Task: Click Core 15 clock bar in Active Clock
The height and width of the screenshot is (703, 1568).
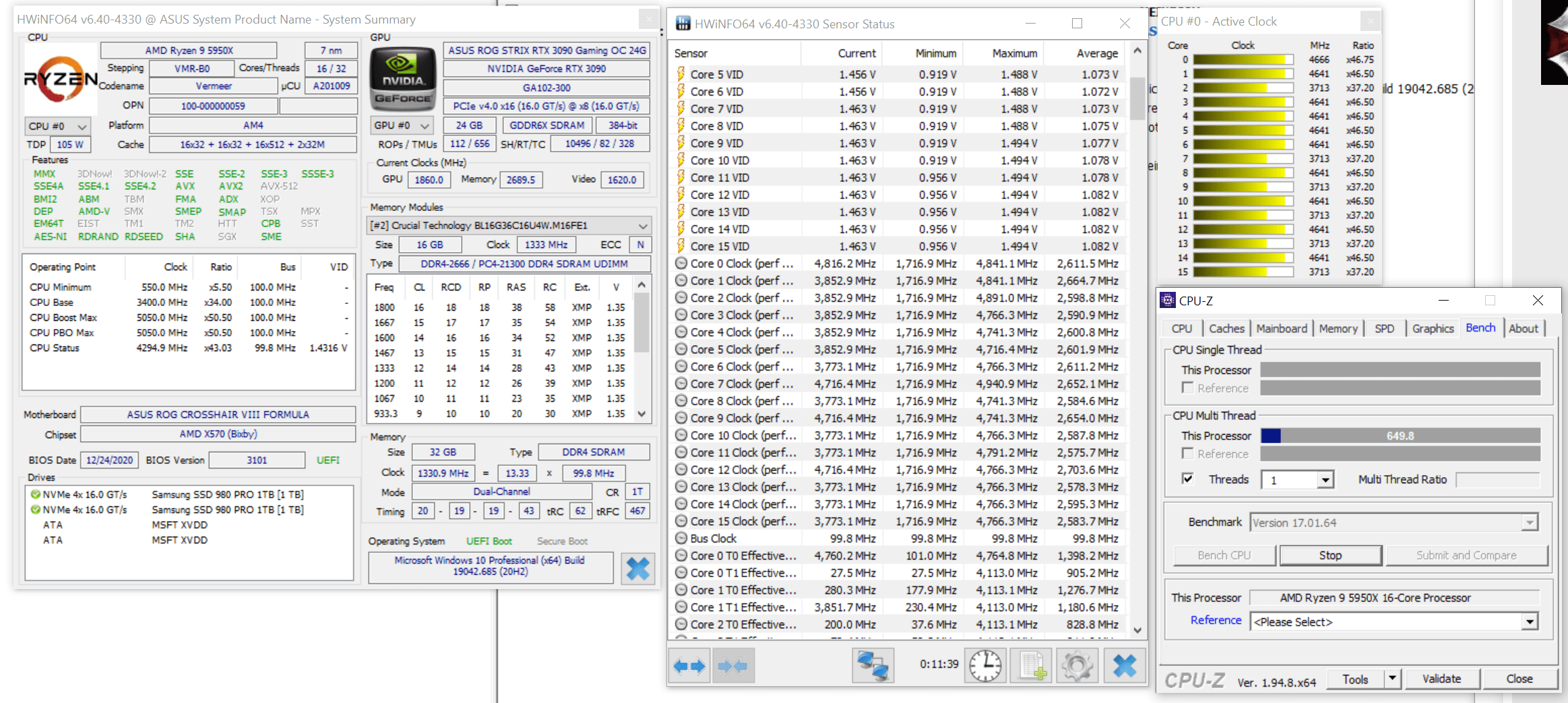Action: [x=1243, y=272]
